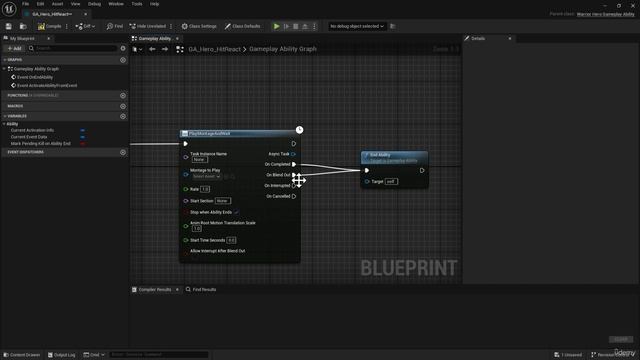Image resolution: width=640 pixels, height=360 pixels.
Task: Click Gameplay Ability Graph in the breadcrumb
Action: pyautogui.click(x=283, y=49)
